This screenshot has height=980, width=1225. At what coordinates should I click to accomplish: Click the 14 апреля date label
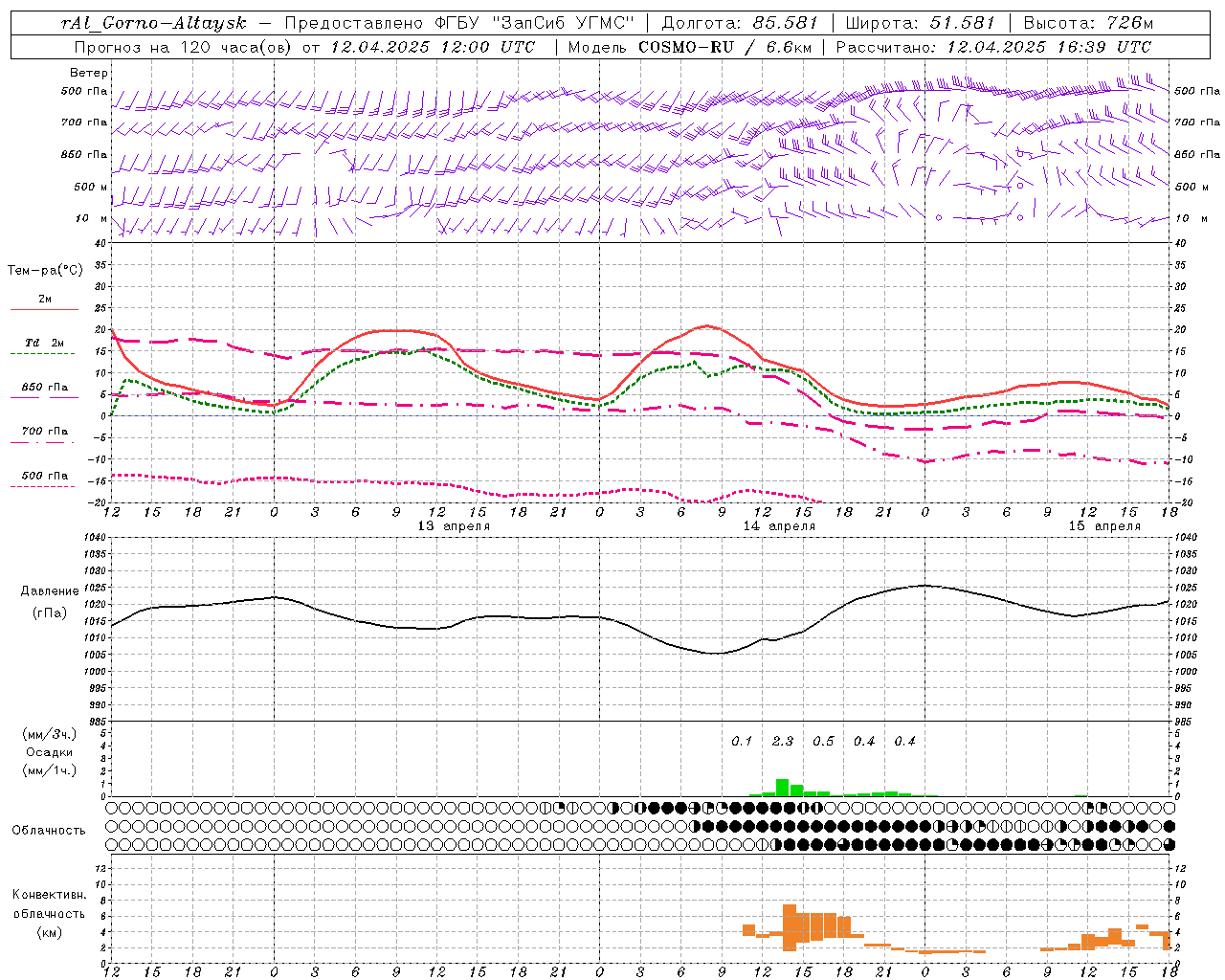point(779,526)
